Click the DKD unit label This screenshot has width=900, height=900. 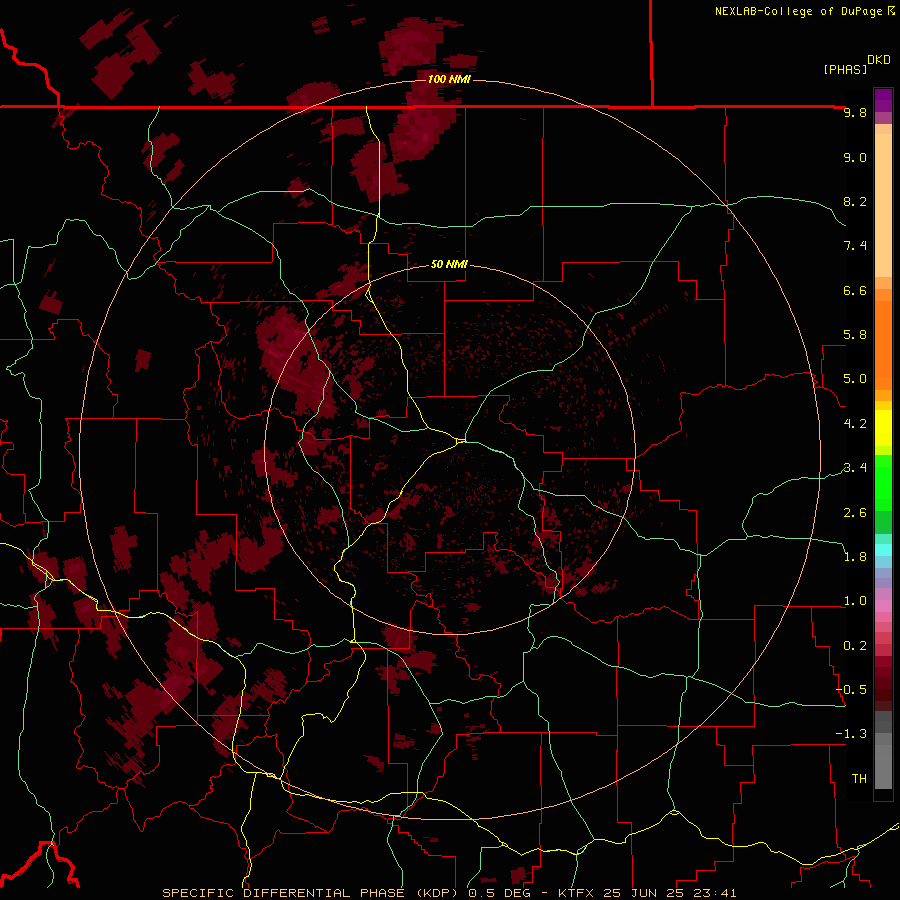[878, 60]
